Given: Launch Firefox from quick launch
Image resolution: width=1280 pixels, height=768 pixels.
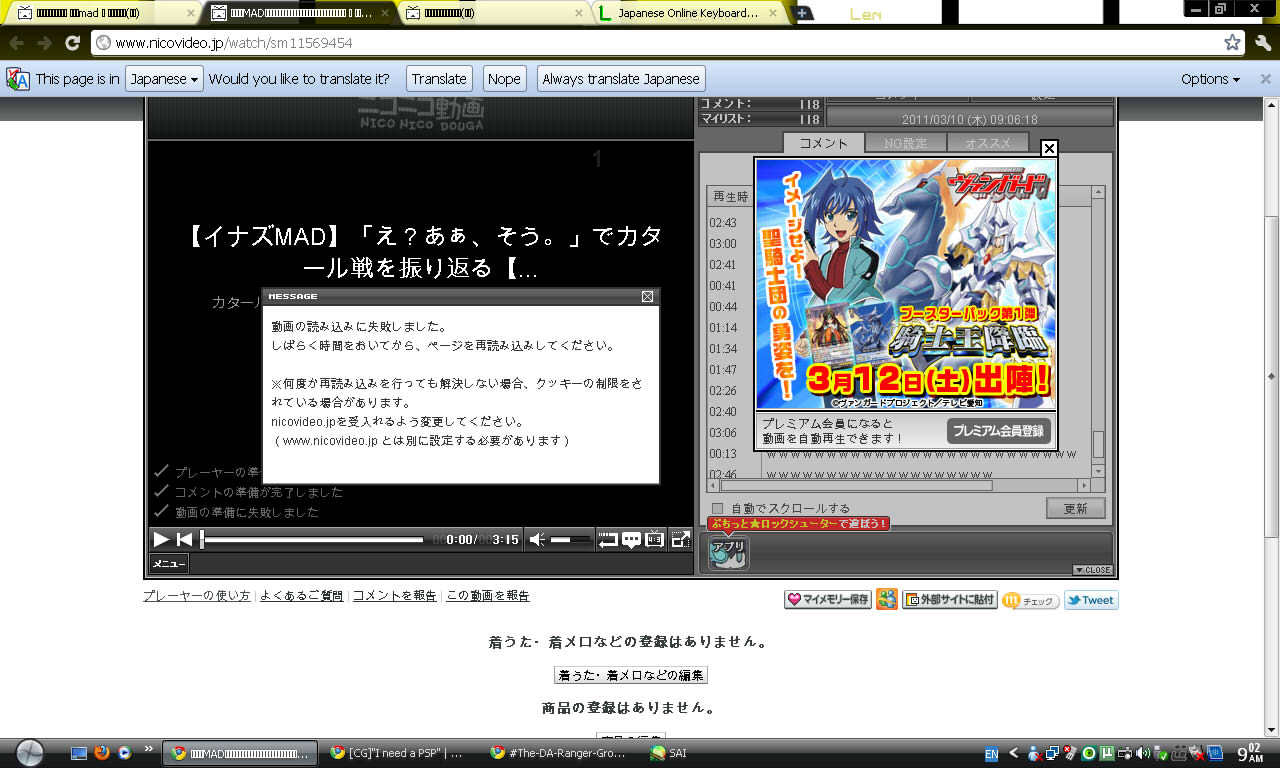Looking at the screenshot, I should pyautogui.click(x=102, y=753).
